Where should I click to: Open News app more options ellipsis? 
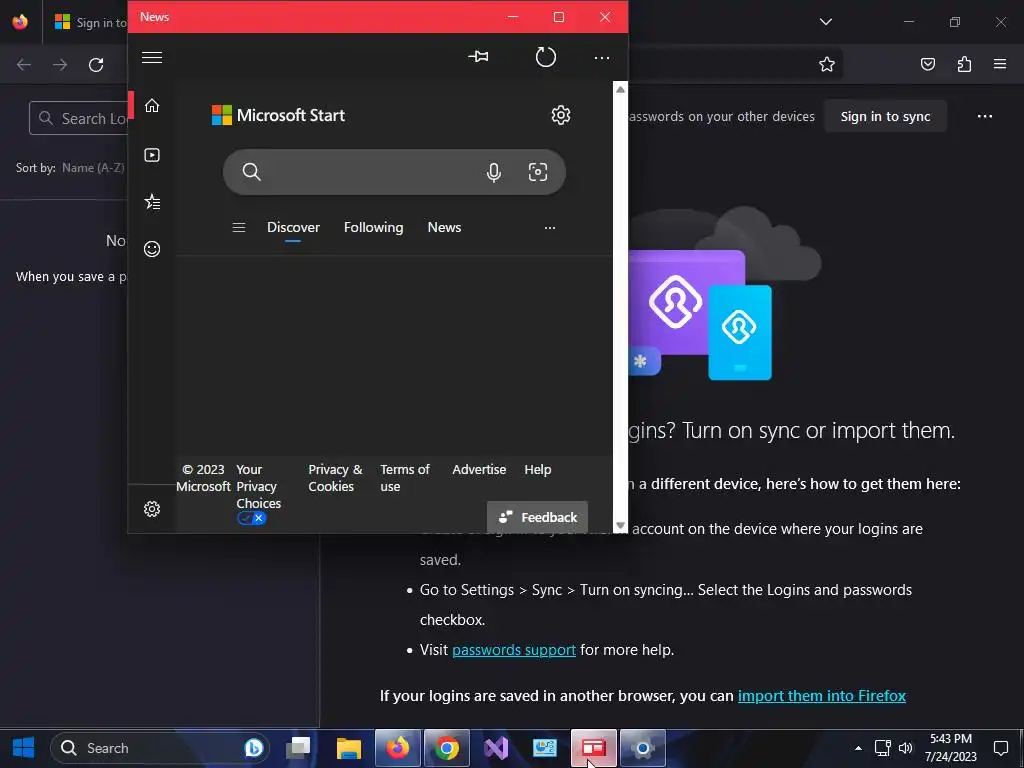click(x=601, y=57)
